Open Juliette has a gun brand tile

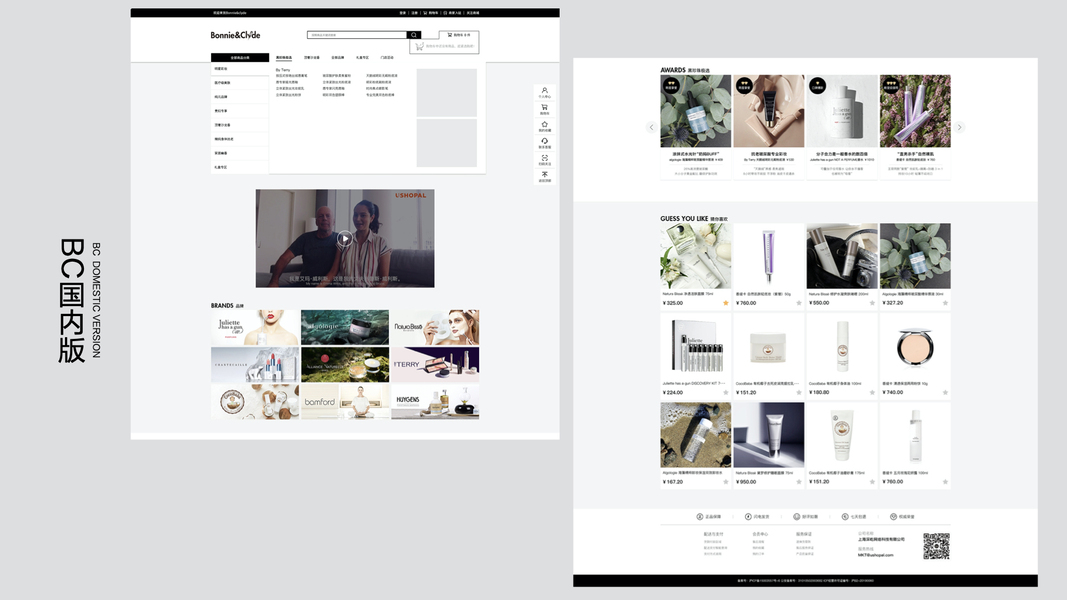[255, 327]
